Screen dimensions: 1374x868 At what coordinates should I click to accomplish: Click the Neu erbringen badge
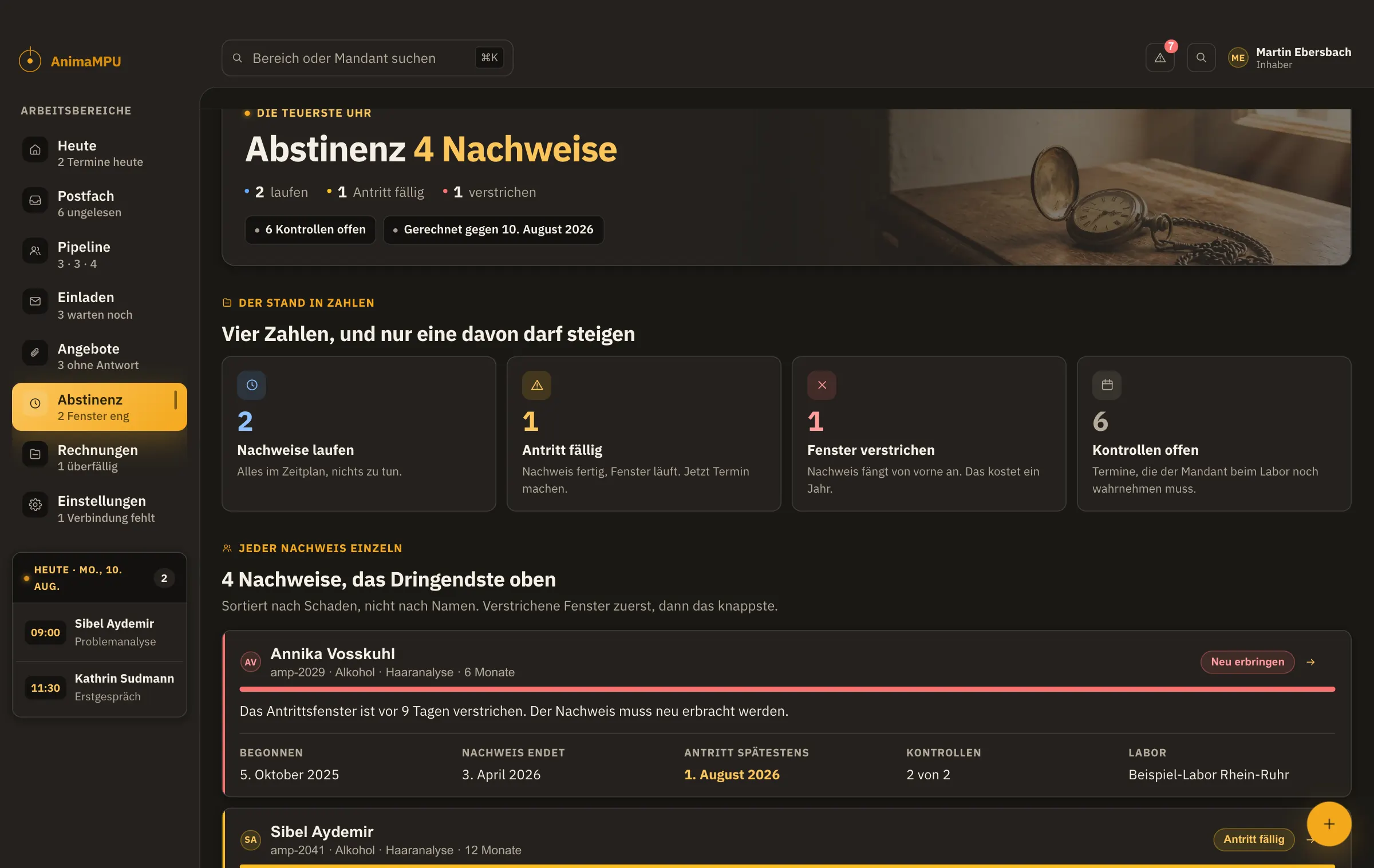(1247, 662)
